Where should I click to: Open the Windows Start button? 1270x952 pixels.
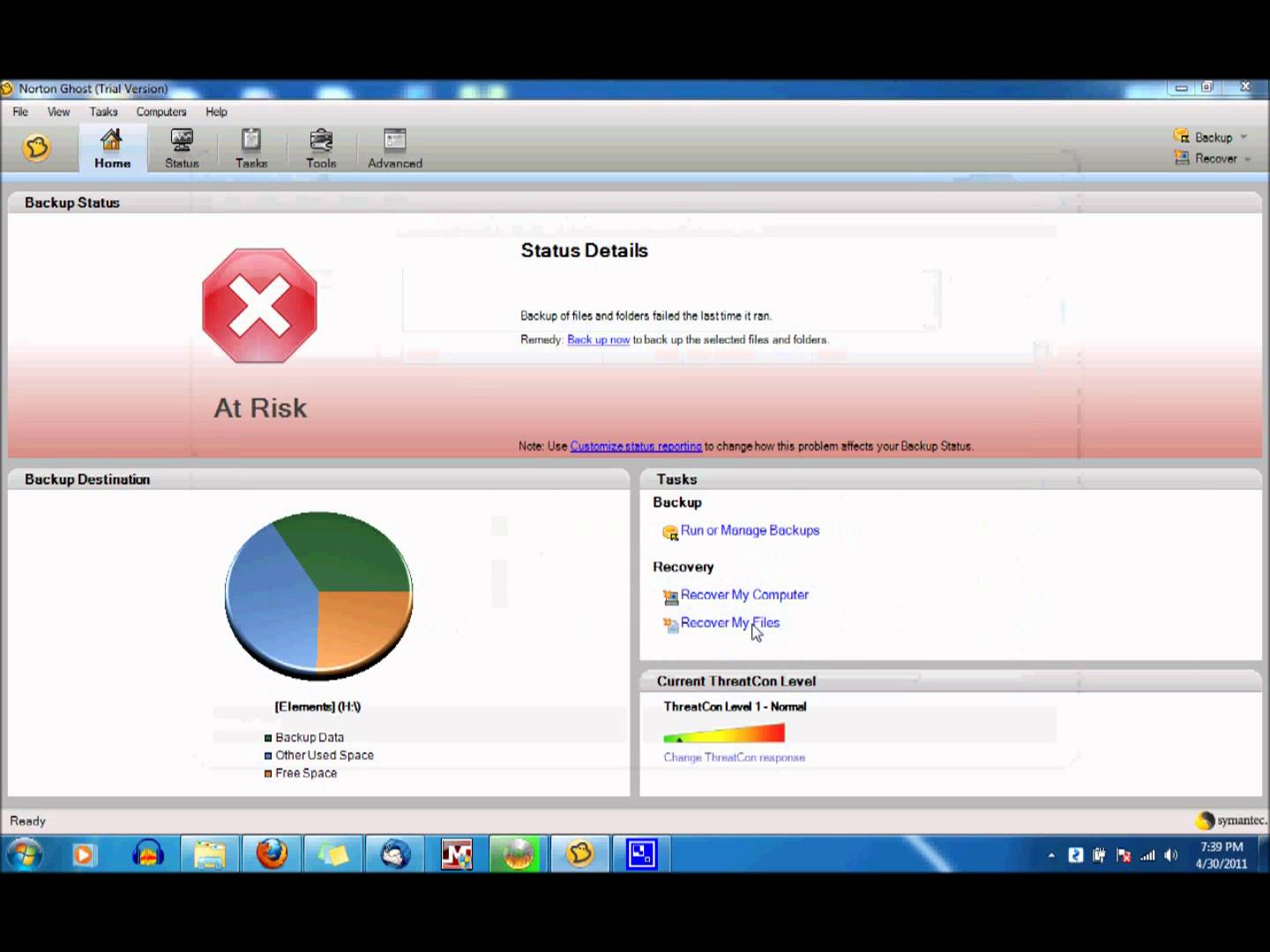coord(25,854)
